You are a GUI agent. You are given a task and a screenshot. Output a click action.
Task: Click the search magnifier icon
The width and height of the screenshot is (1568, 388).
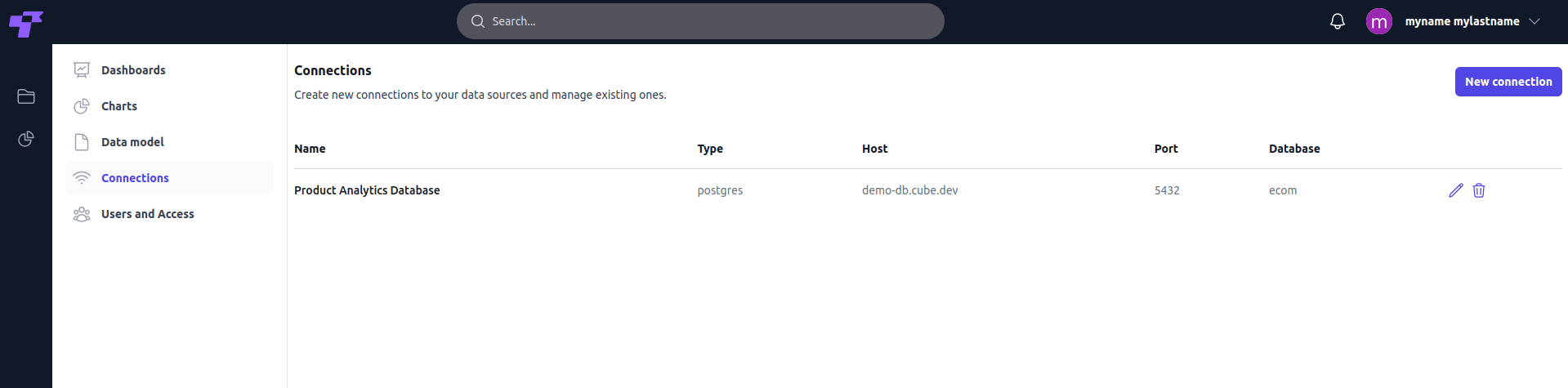tap(478, 21)
